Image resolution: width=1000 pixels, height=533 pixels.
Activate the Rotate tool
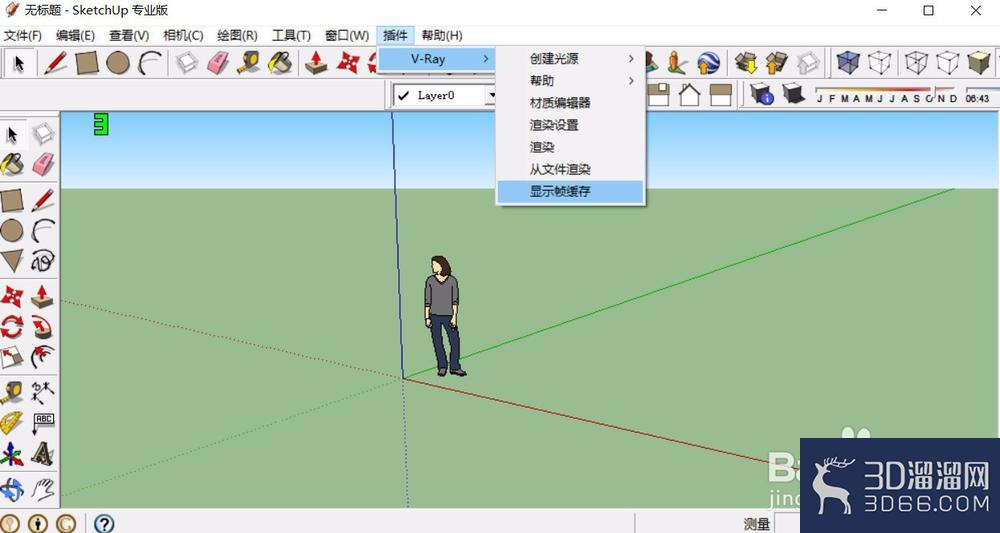click(x=11, y=327)
